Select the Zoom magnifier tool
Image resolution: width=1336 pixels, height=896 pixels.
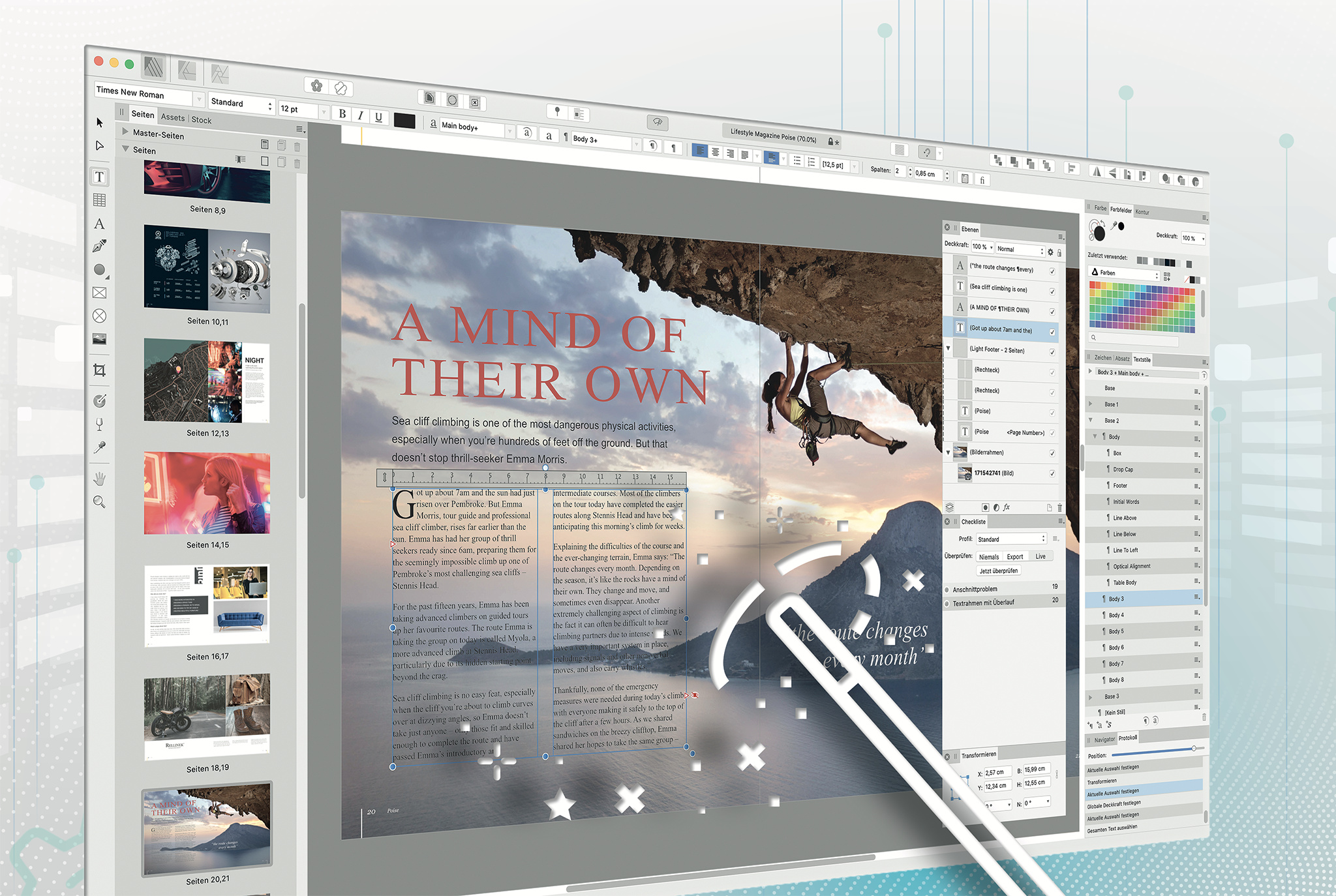pyautogui.click(x=99, y=501)
